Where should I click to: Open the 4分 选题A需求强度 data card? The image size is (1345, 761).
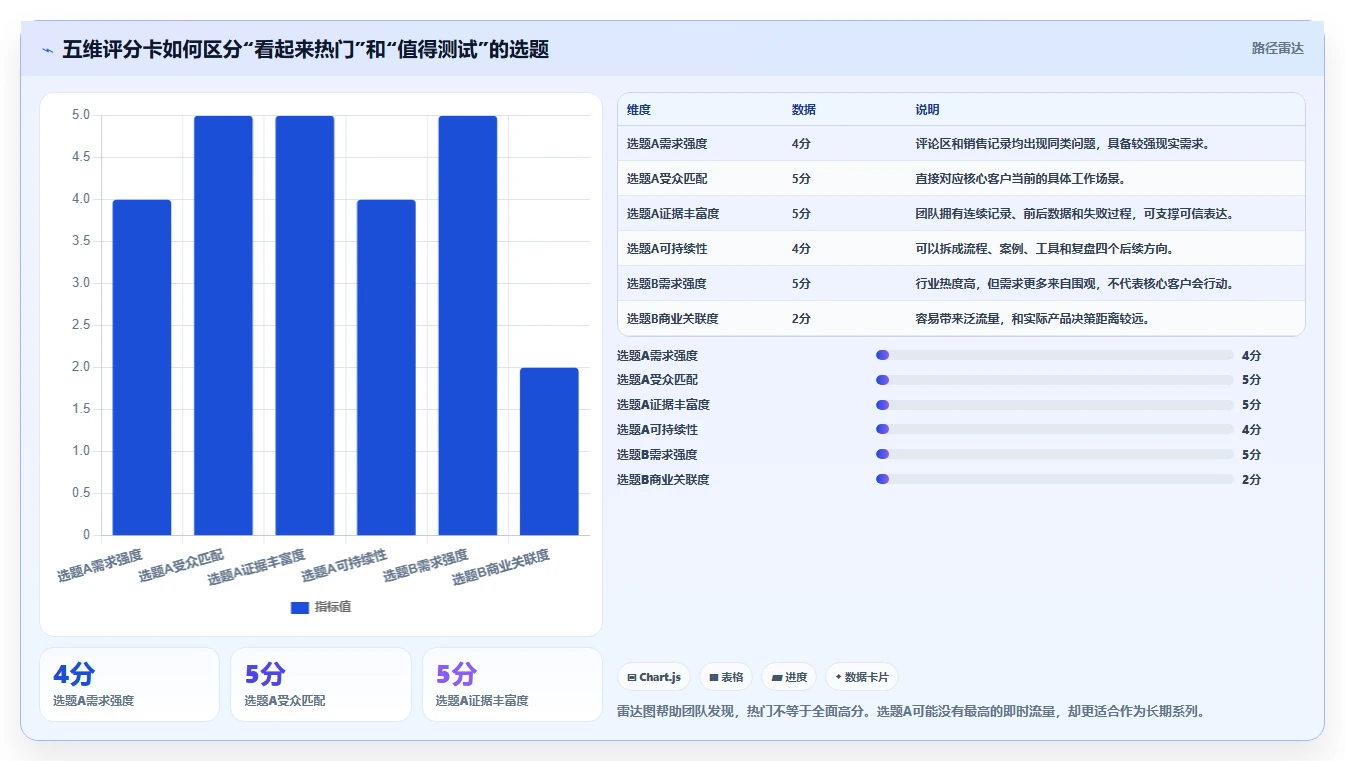point(129,684)
